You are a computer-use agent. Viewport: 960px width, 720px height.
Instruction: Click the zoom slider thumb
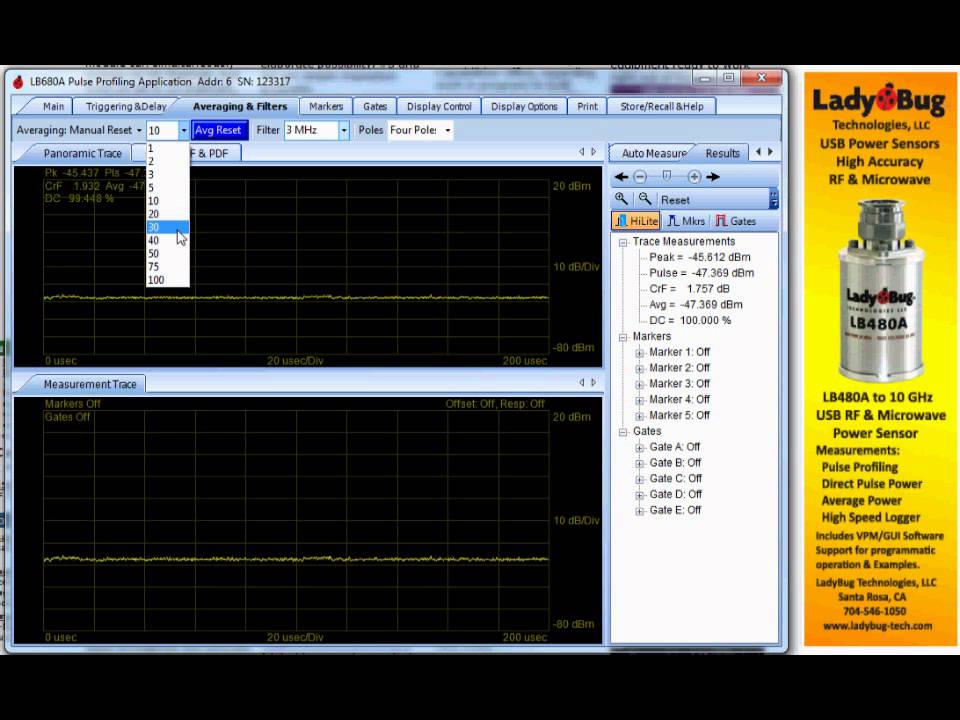tap(667, 176)
